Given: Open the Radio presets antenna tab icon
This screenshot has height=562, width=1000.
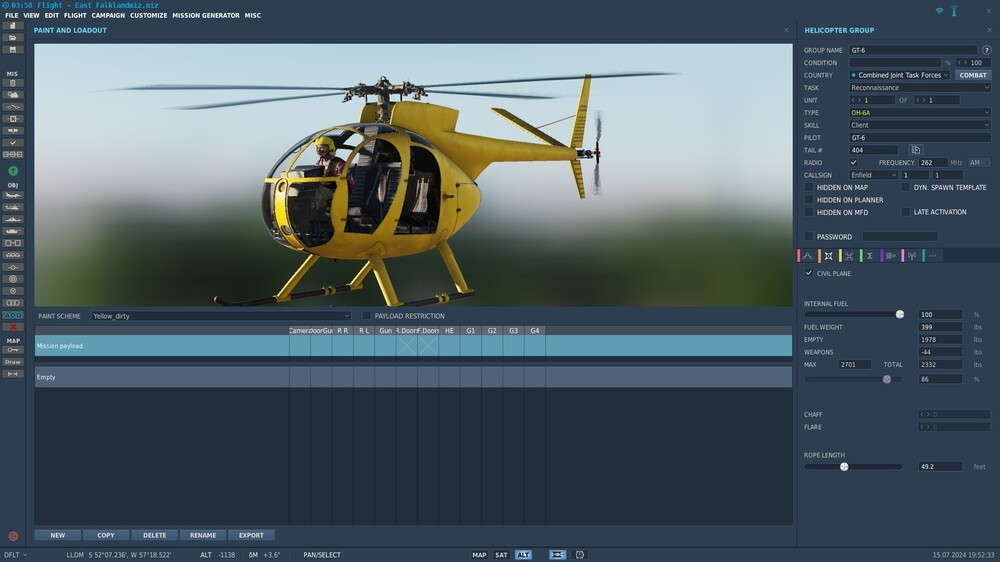Looking at the screenshot, I should click(911, 256).
